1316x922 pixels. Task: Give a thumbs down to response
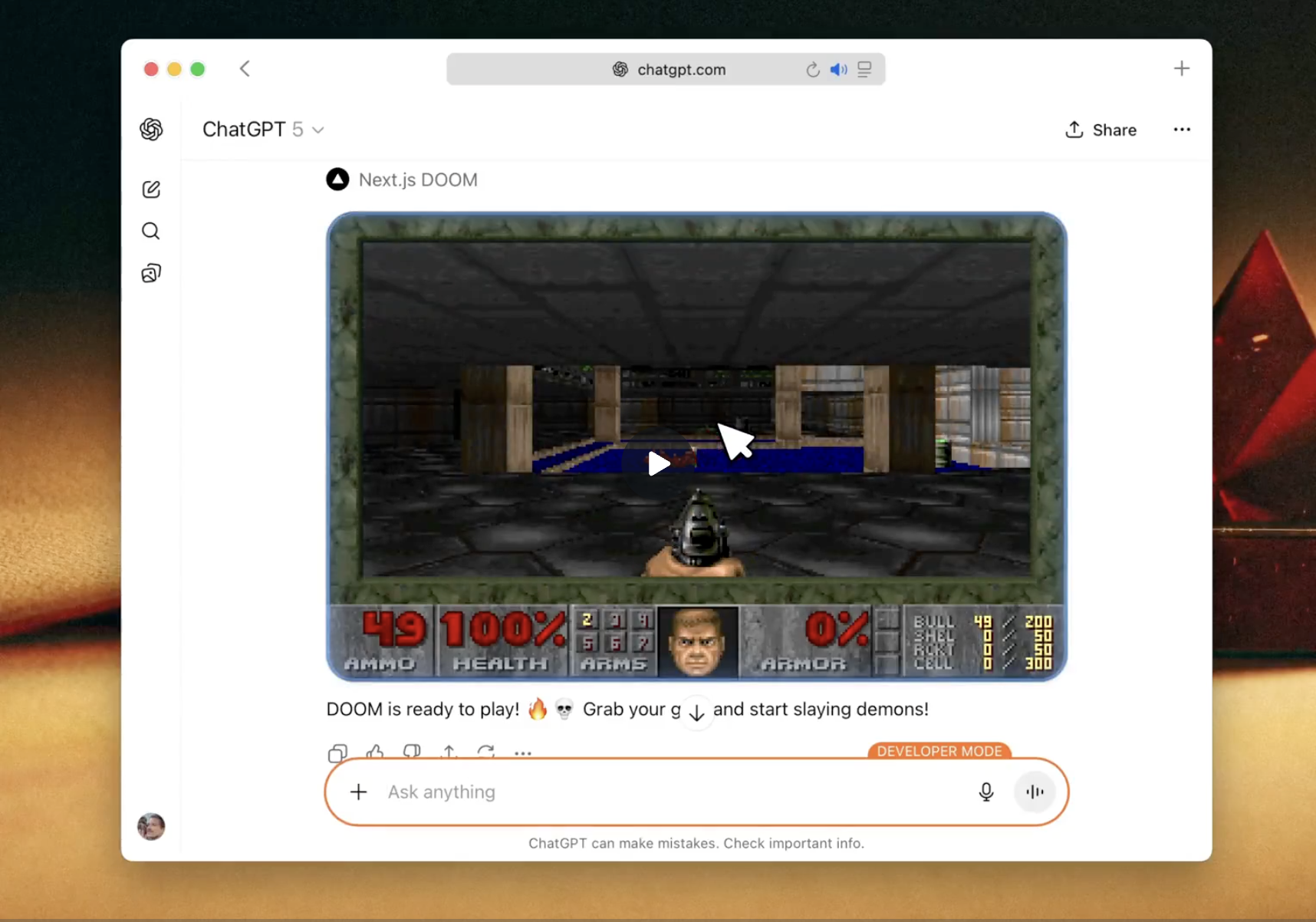pos(412,752)
